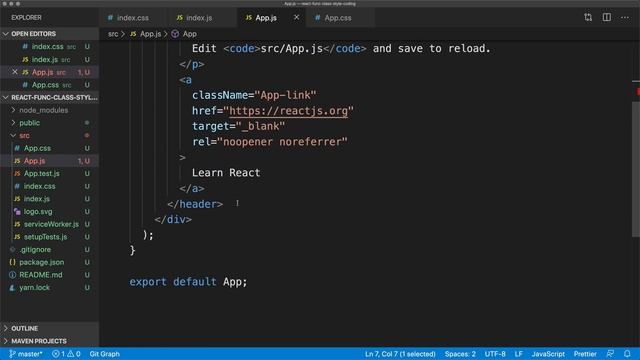The width and height of the screenshot is (640, 360).
Task: Click the master branch indicator
Action: (26, 354)
